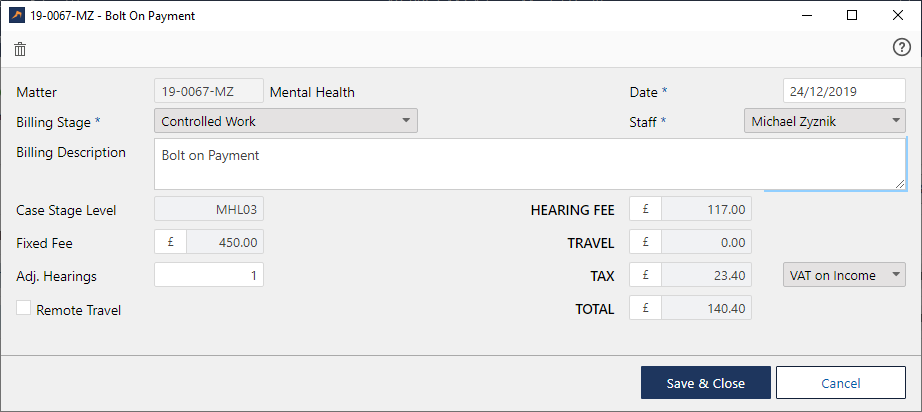The width and height of the screenshot is (922, 412).
Task: Open the help question mark icon
Action: 900,48
